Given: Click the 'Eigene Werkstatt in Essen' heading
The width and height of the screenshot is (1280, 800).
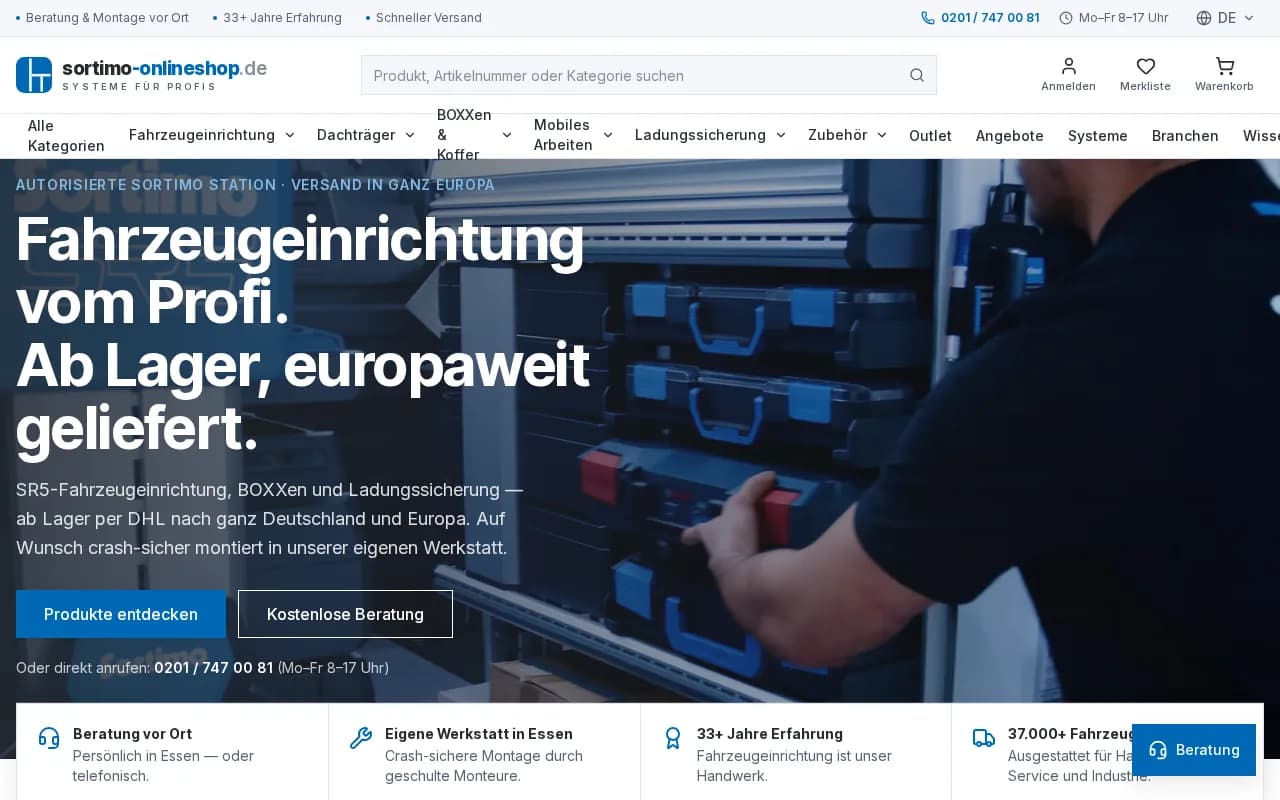Looking at the screenshot, I should tap(479, 734).
